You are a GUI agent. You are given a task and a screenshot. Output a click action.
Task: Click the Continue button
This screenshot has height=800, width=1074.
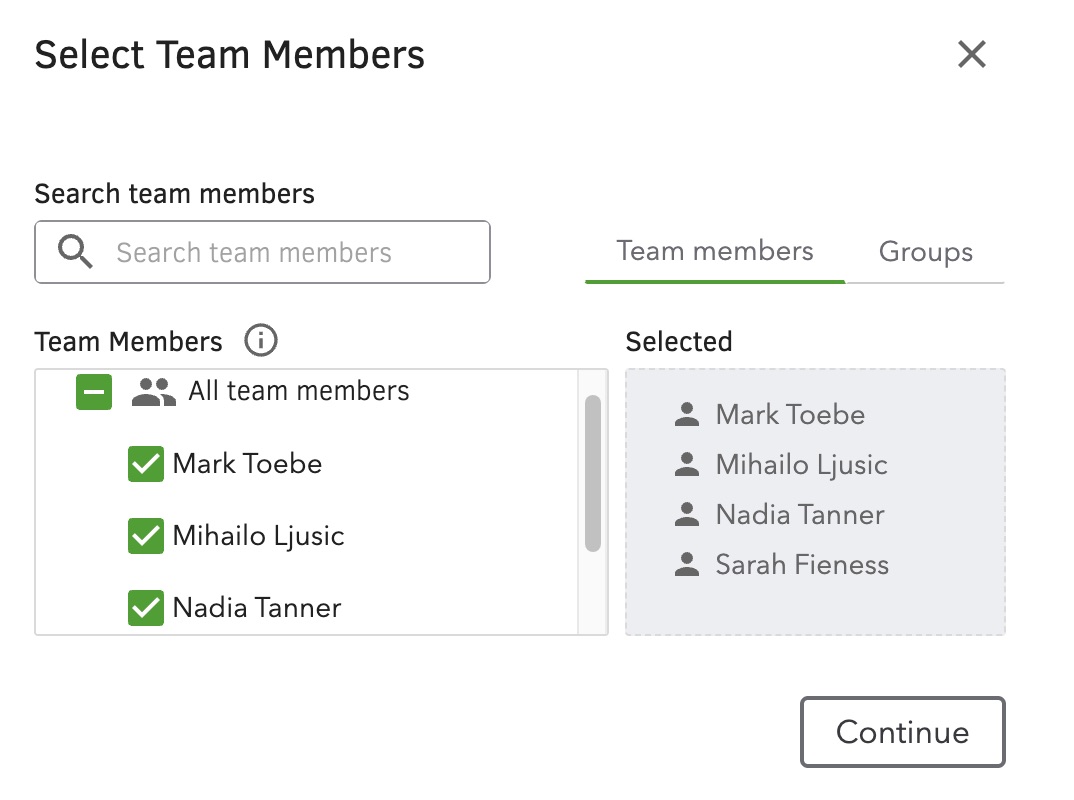902,731
